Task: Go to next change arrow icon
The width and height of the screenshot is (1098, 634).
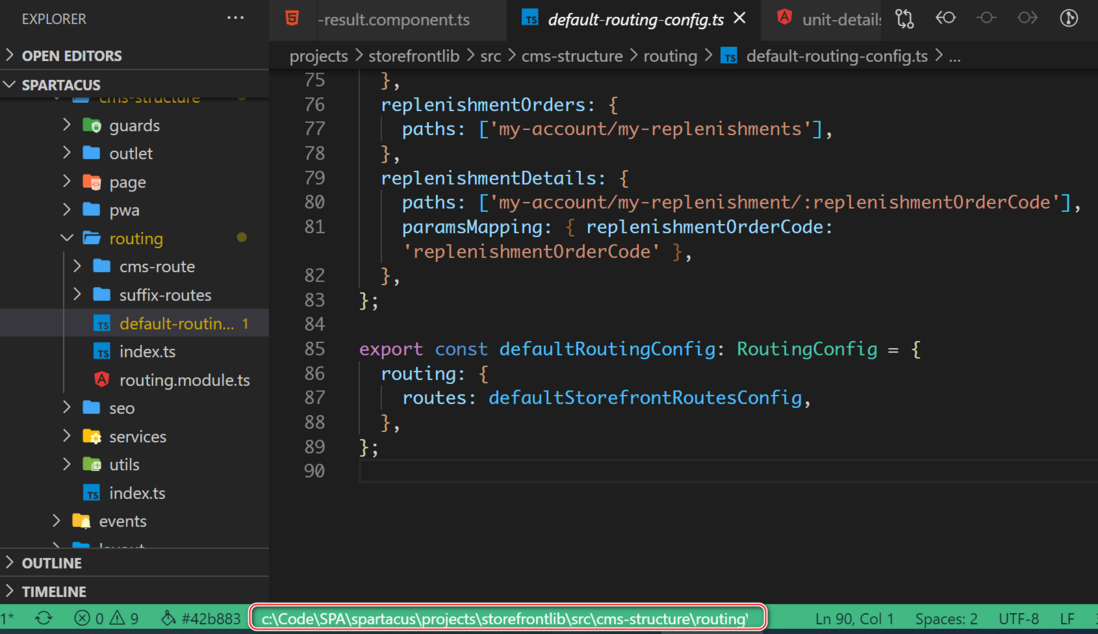Action: 1027,18
